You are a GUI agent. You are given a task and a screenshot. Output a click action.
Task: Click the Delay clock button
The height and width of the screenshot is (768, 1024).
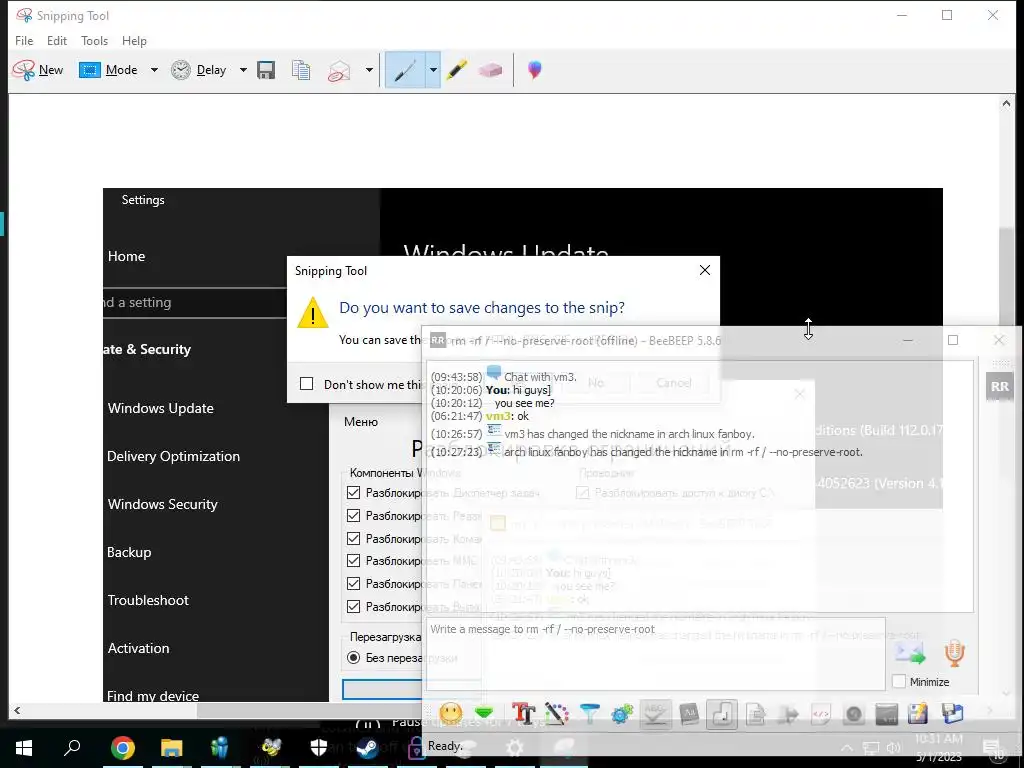coord(199,70)
